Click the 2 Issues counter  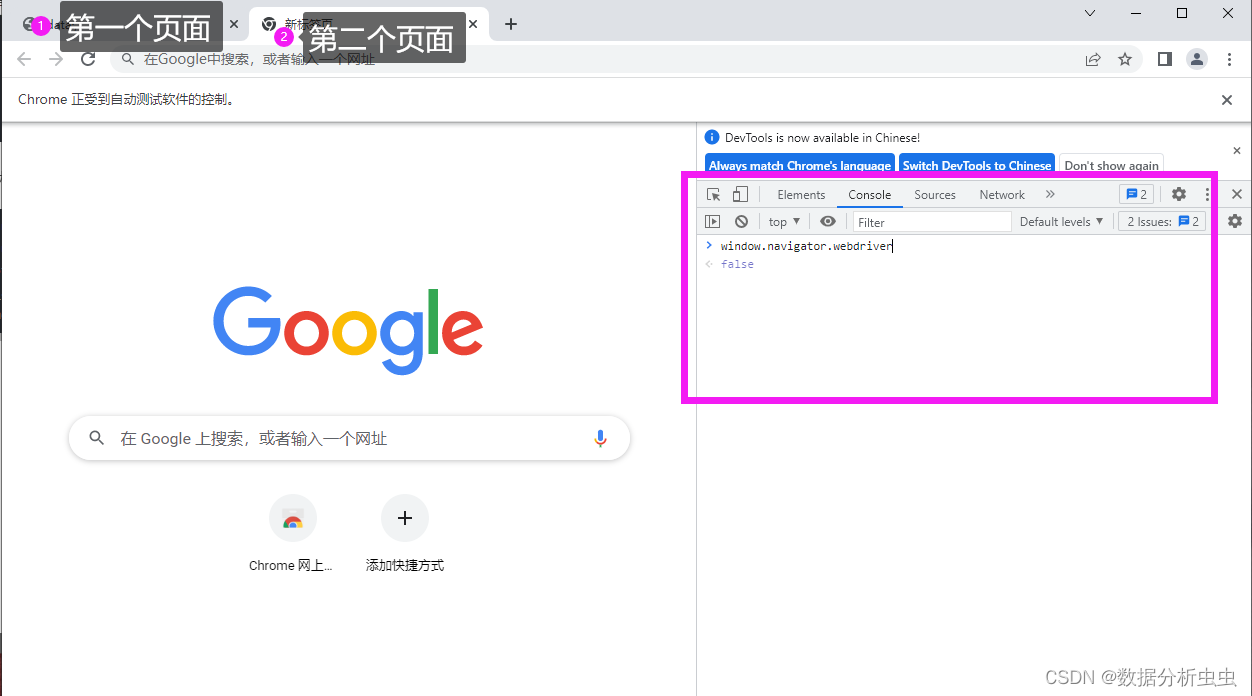tap(1162, 222)
